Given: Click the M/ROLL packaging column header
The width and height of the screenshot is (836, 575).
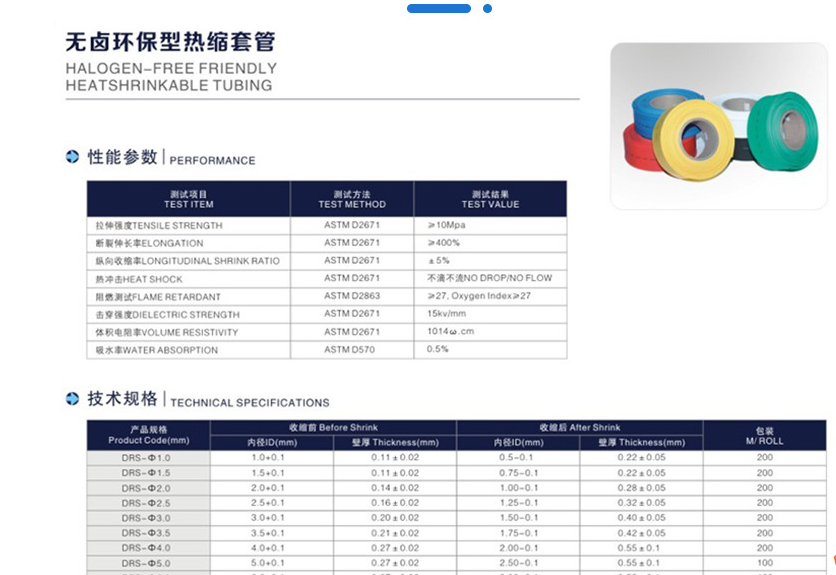Looking at the screenshot, I should [764, 435].
